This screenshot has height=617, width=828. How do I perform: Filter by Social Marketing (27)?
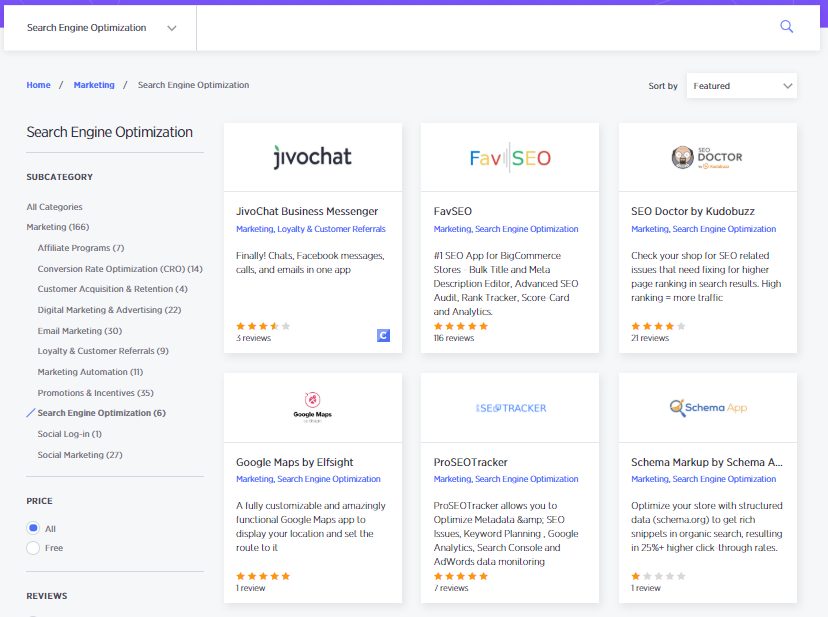click(x=80, y=455)
